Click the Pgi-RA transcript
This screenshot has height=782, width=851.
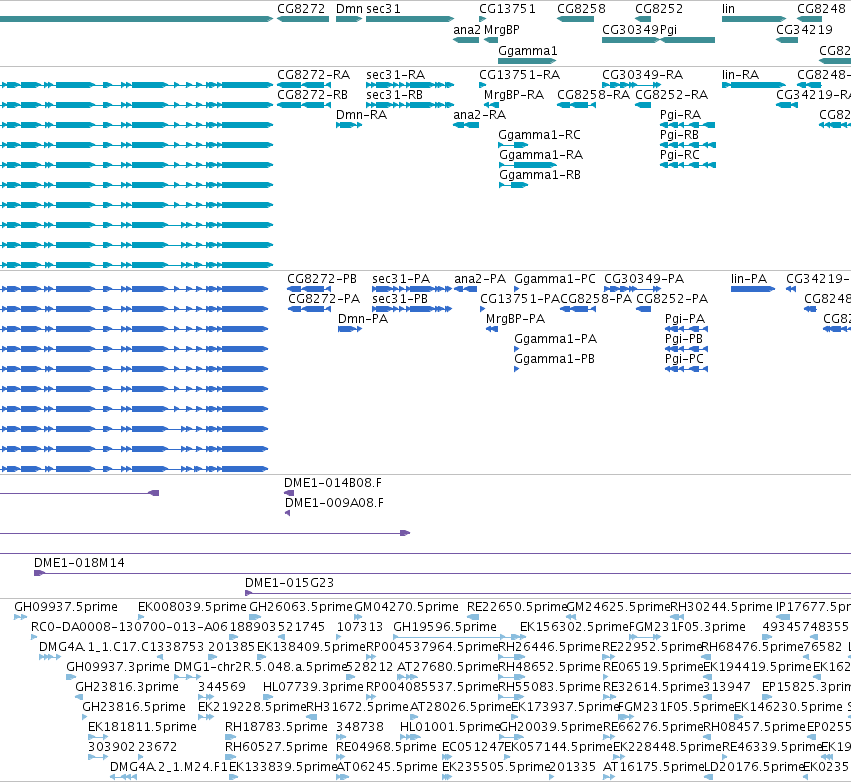(x=688, y=125)
